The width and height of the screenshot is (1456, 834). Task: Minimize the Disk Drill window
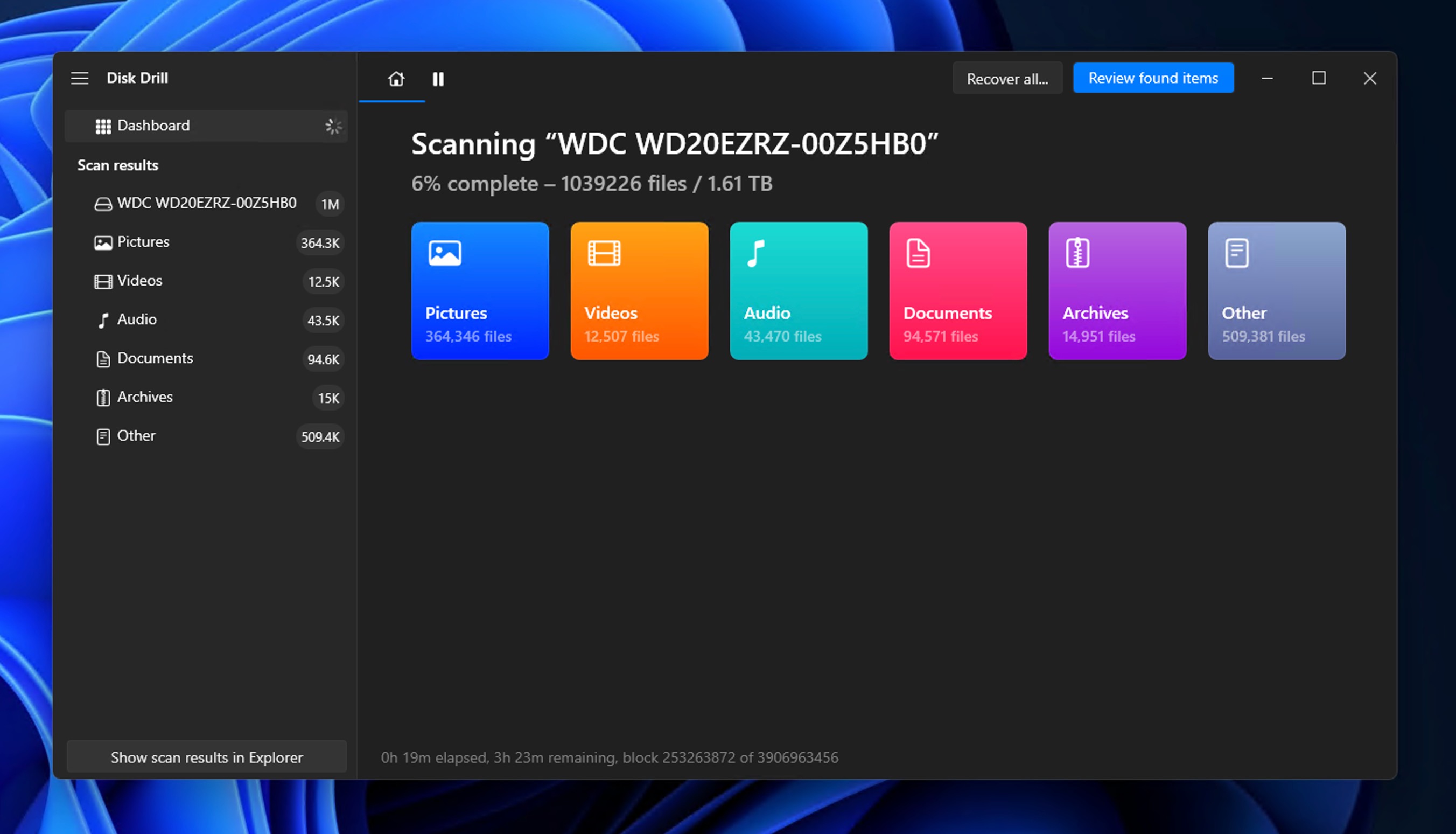(1267, 78)
